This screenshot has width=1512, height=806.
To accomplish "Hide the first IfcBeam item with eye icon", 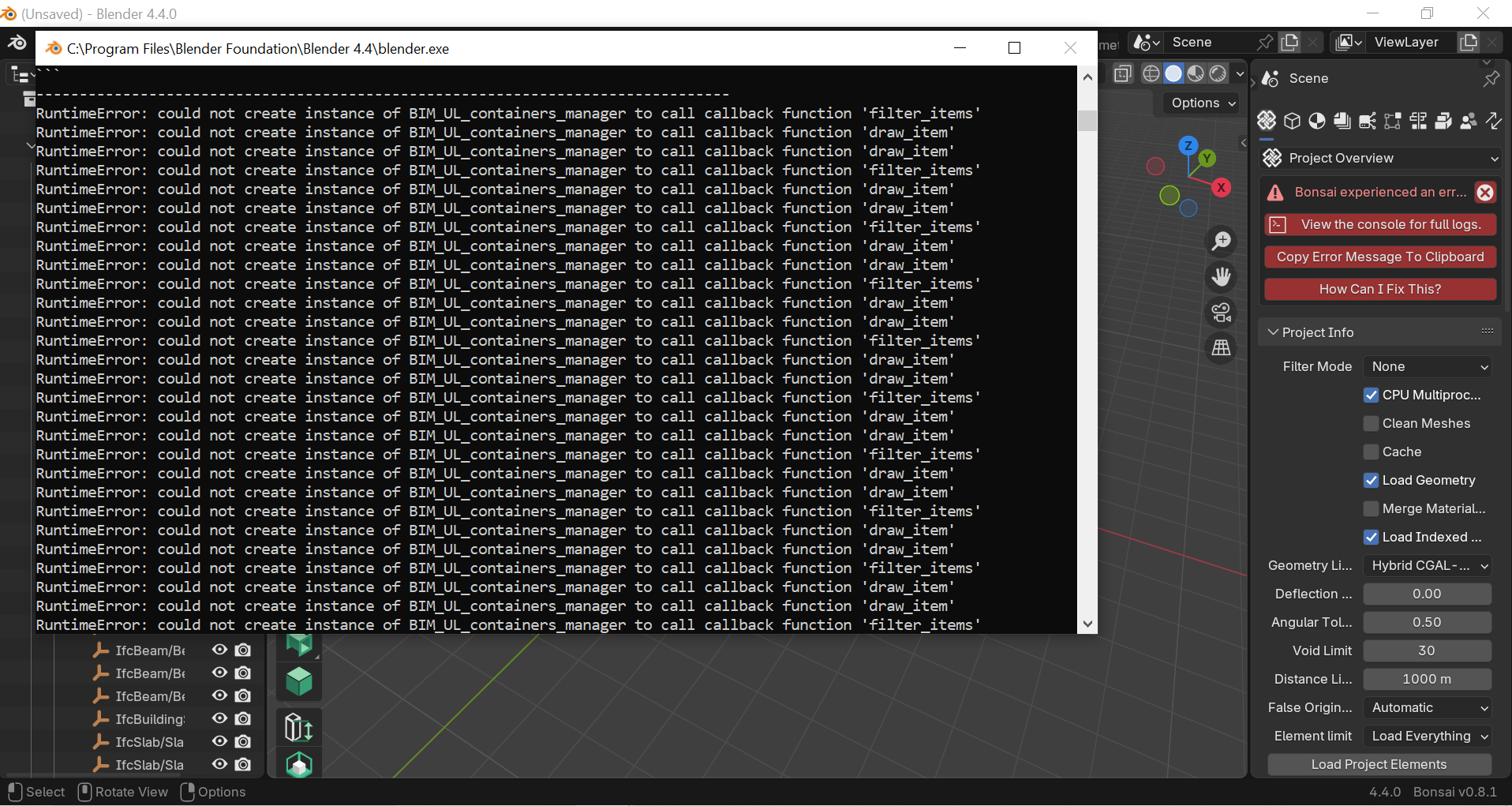I will 219,650.
